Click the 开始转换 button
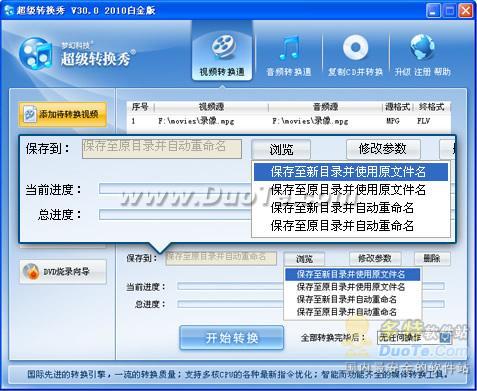This screenshot has height=391, width=477. pyautogui.click(x=232, y=338)
